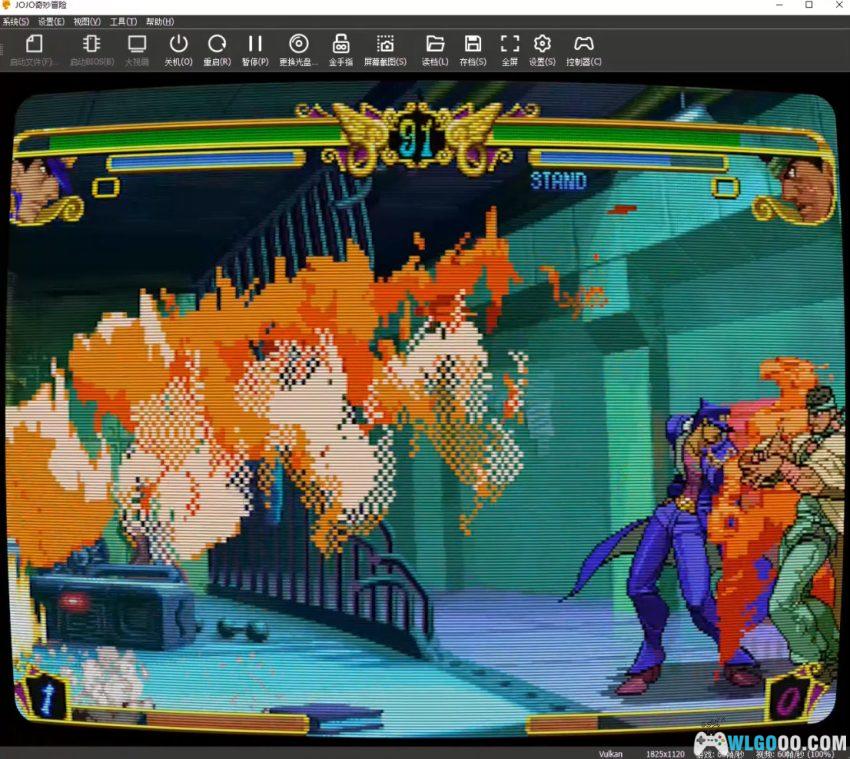Power off the game with 关机(O)
Screen dimensions: 850x759
coord(178,50)
